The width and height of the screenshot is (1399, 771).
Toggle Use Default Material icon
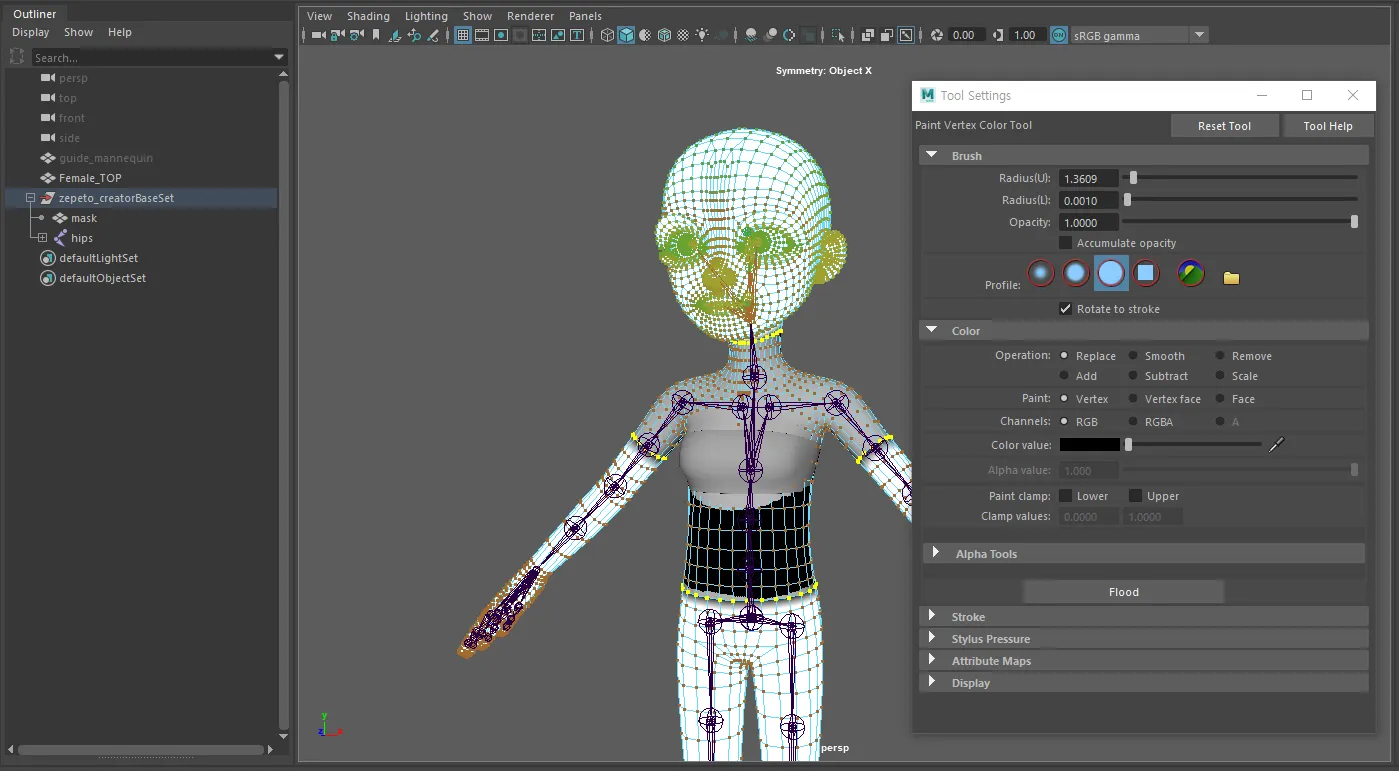point(645,35)
